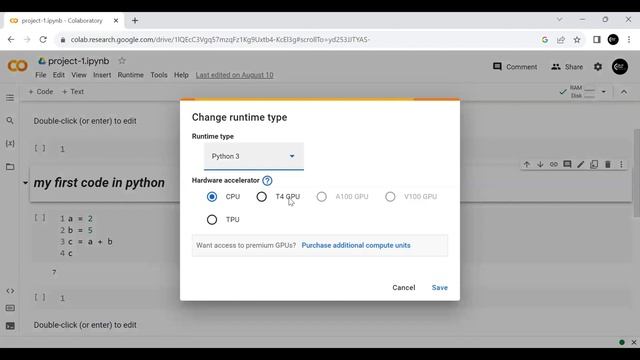The width and height of the screenshot is (640, 360).
Task: Select the project-1.ipynb Colaboratory tab
Action: pos(63,20)
